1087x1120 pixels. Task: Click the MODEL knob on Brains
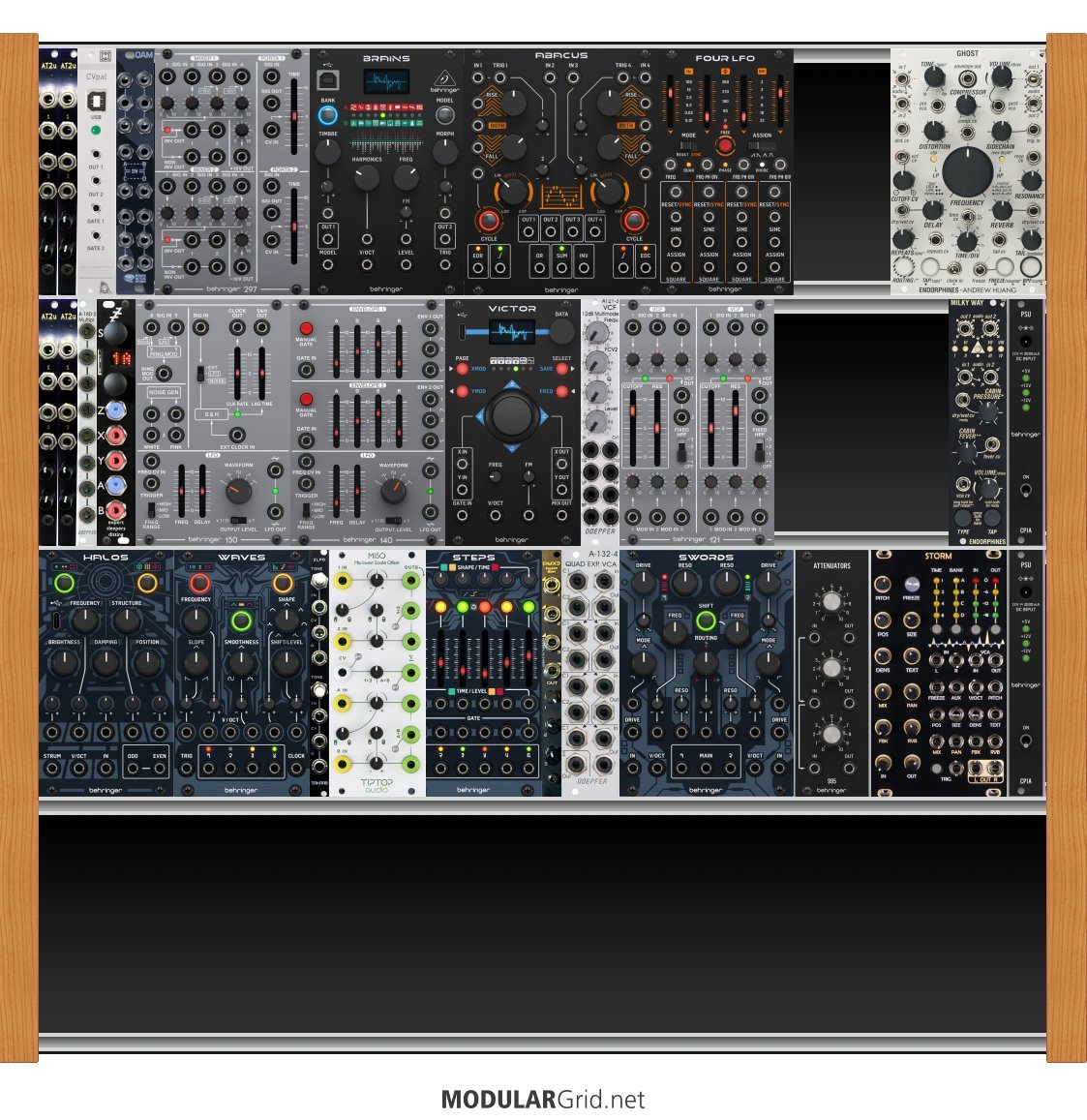444,116
